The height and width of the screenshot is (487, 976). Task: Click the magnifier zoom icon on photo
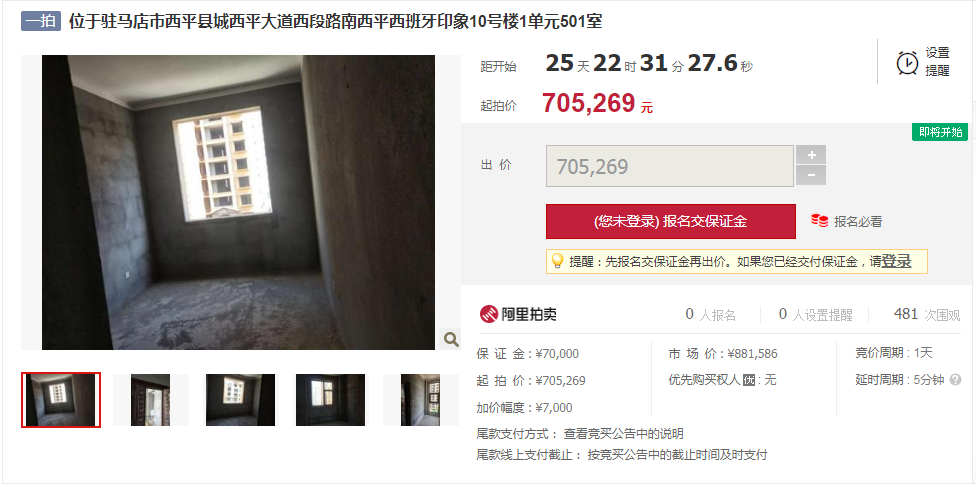(x=451, y=339)
